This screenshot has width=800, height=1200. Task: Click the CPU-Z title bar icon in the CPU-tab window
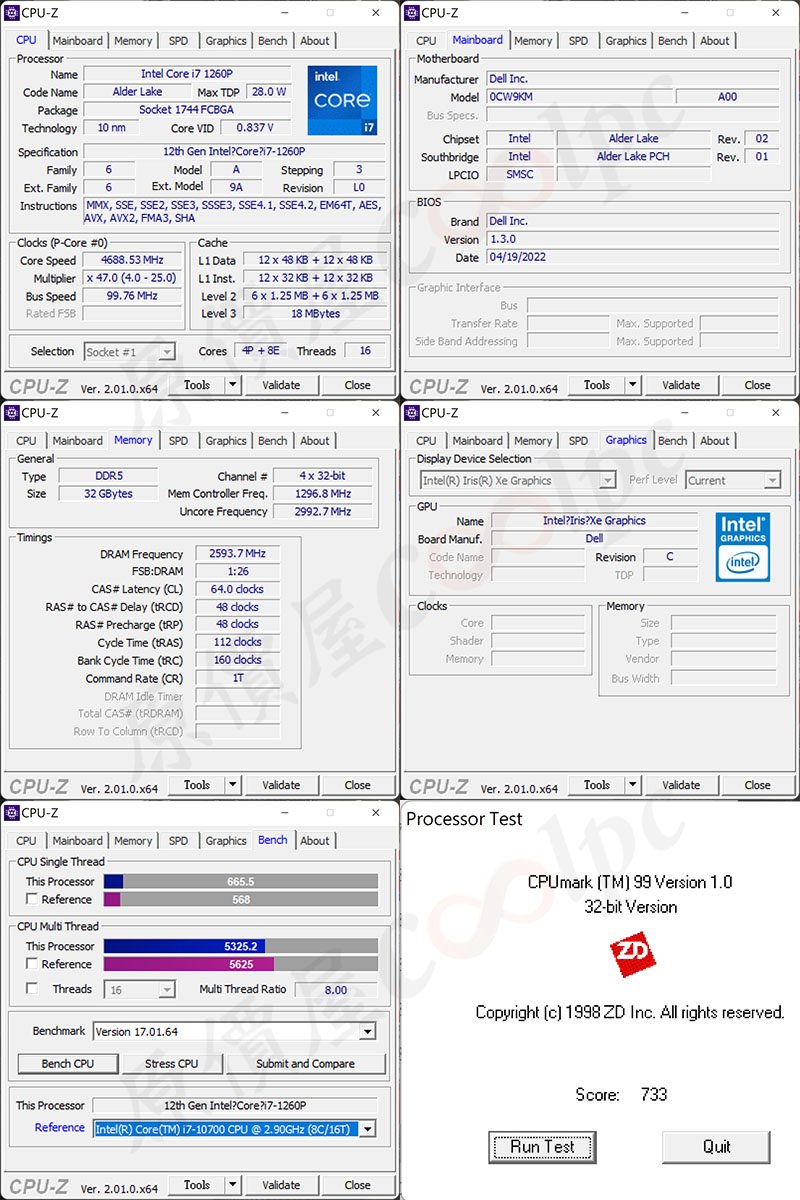click(13, 13)
